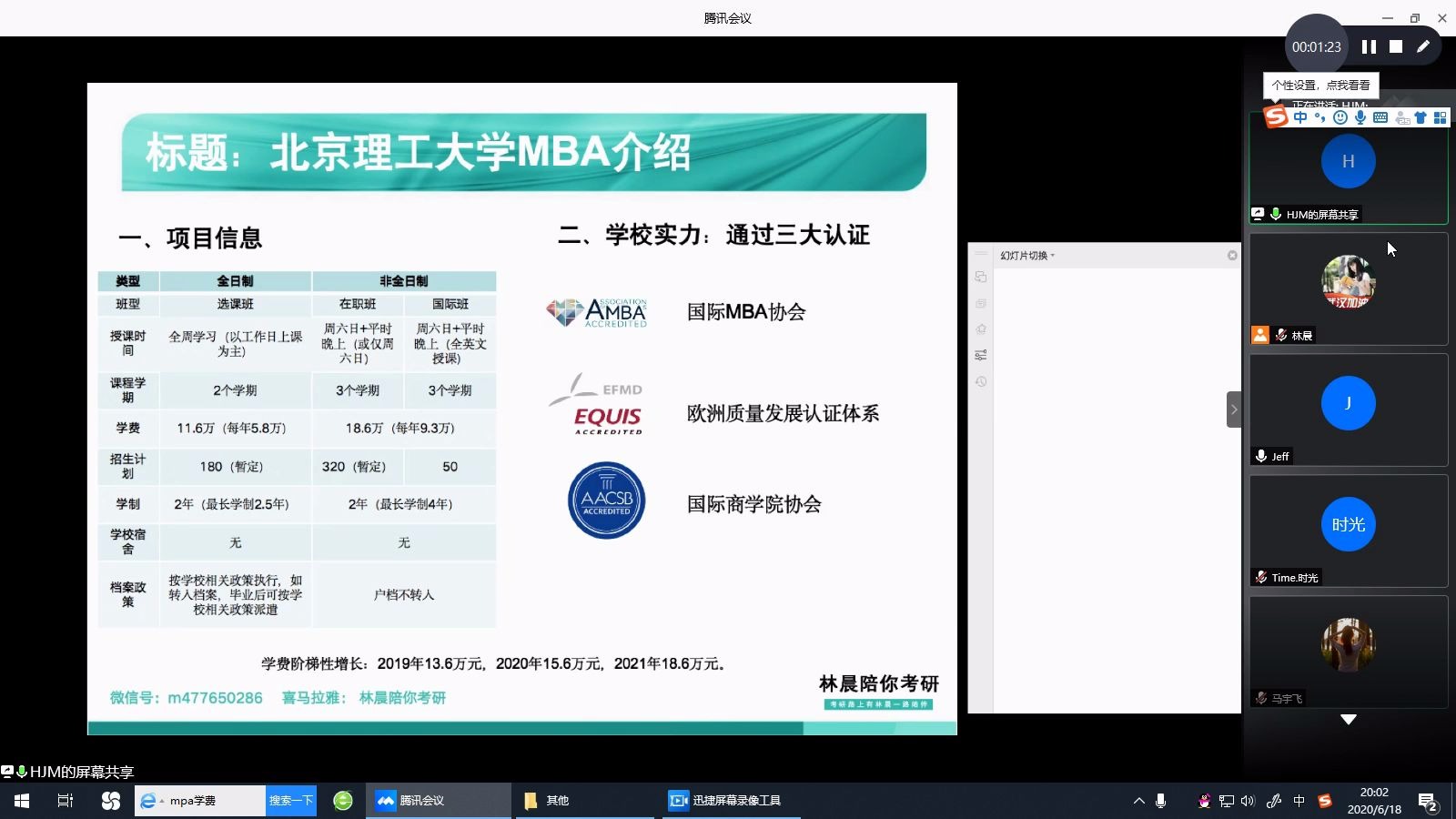The image size is (1456, 819).
Task: Start Sogou voice input microphone
Action: (x=1360, y=117)
